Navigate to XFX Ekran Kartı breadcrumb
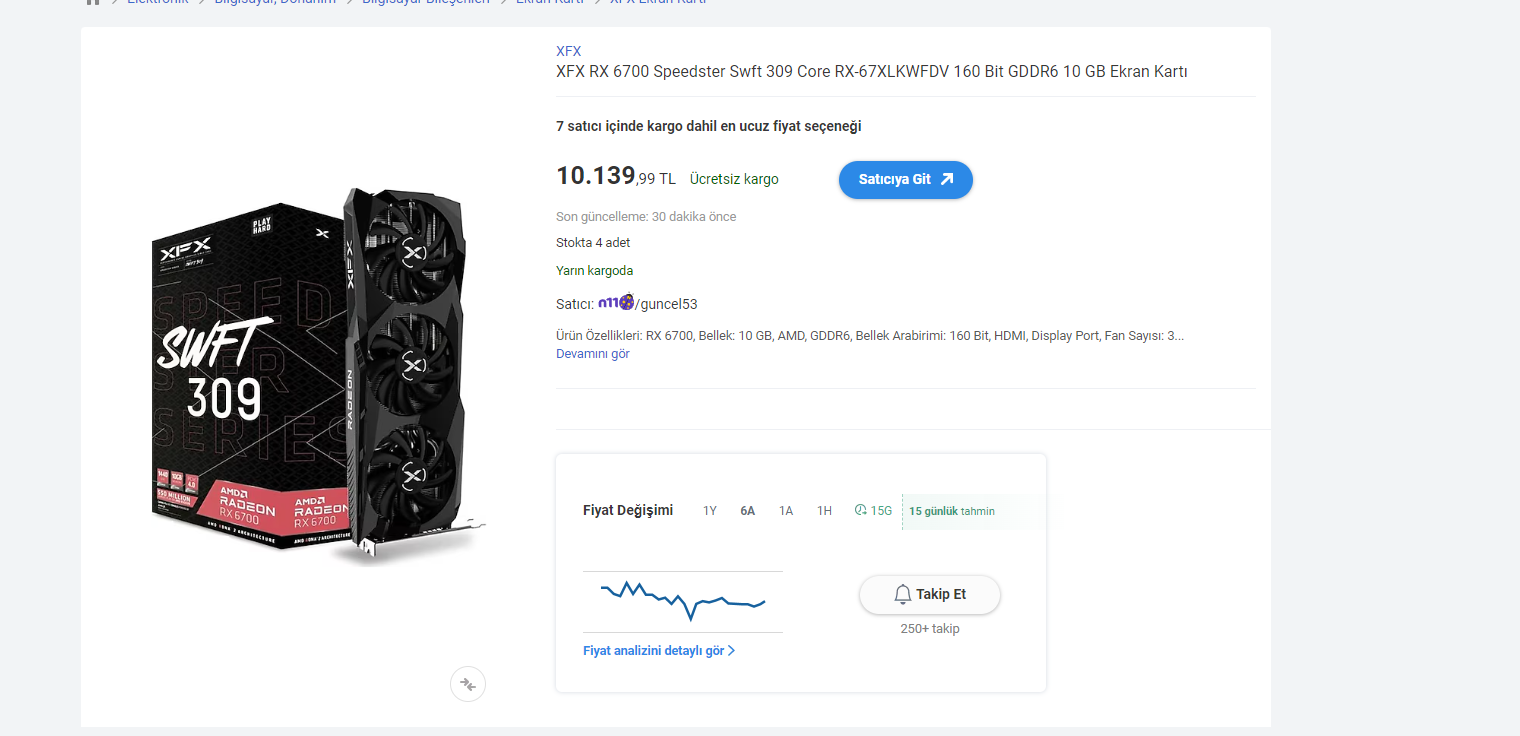The width and height of the screenshot is (1520, 736). click(657, 2)
